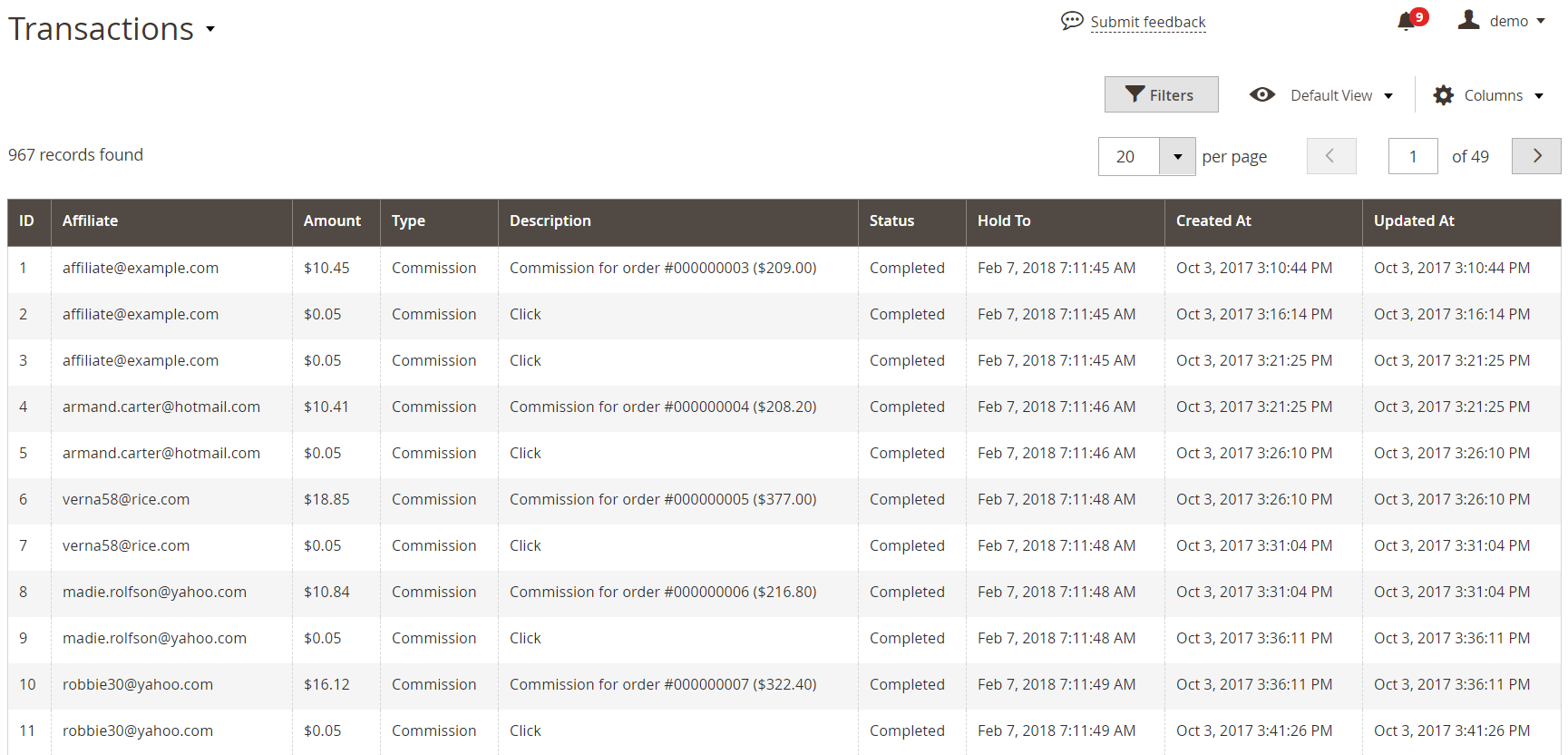Sort by the Amount column header

click(x=336, y=221)
